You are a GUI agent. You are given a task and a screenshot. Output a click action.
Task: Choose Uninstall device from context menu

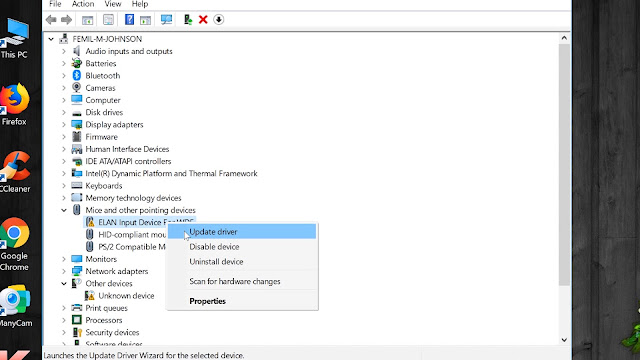[242, 262]
